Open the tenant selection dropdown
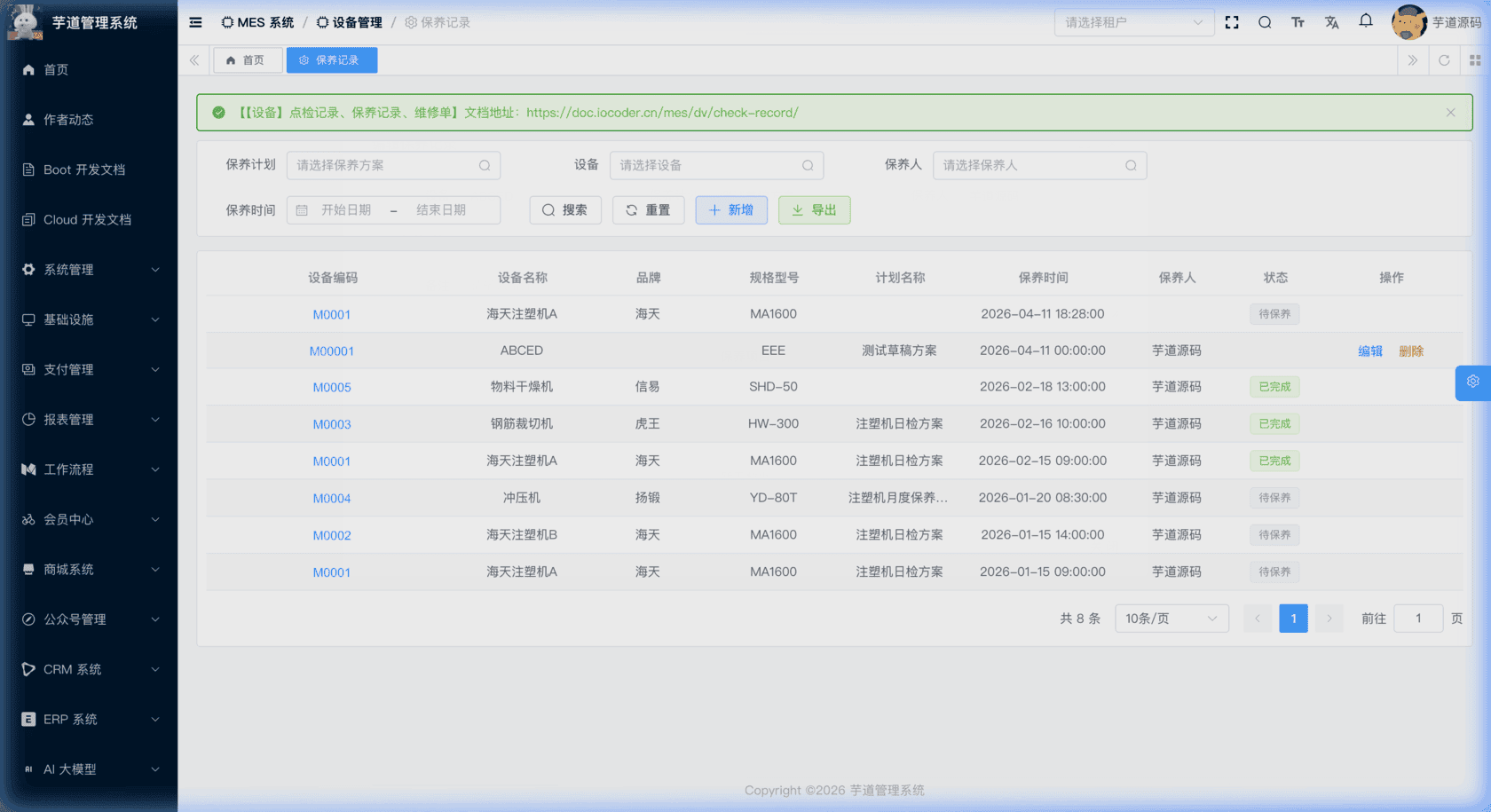The width and height of the screenshot is (1491, 812). pos(1133,22)
